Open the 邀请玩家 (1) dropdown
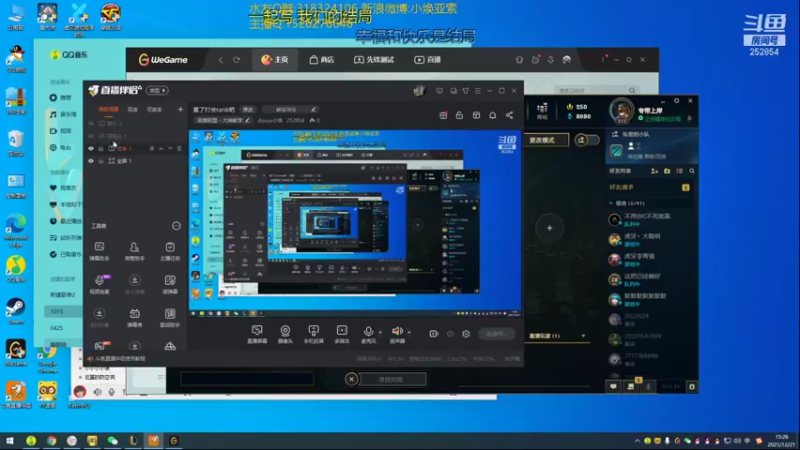 click(x=556, y=336)
